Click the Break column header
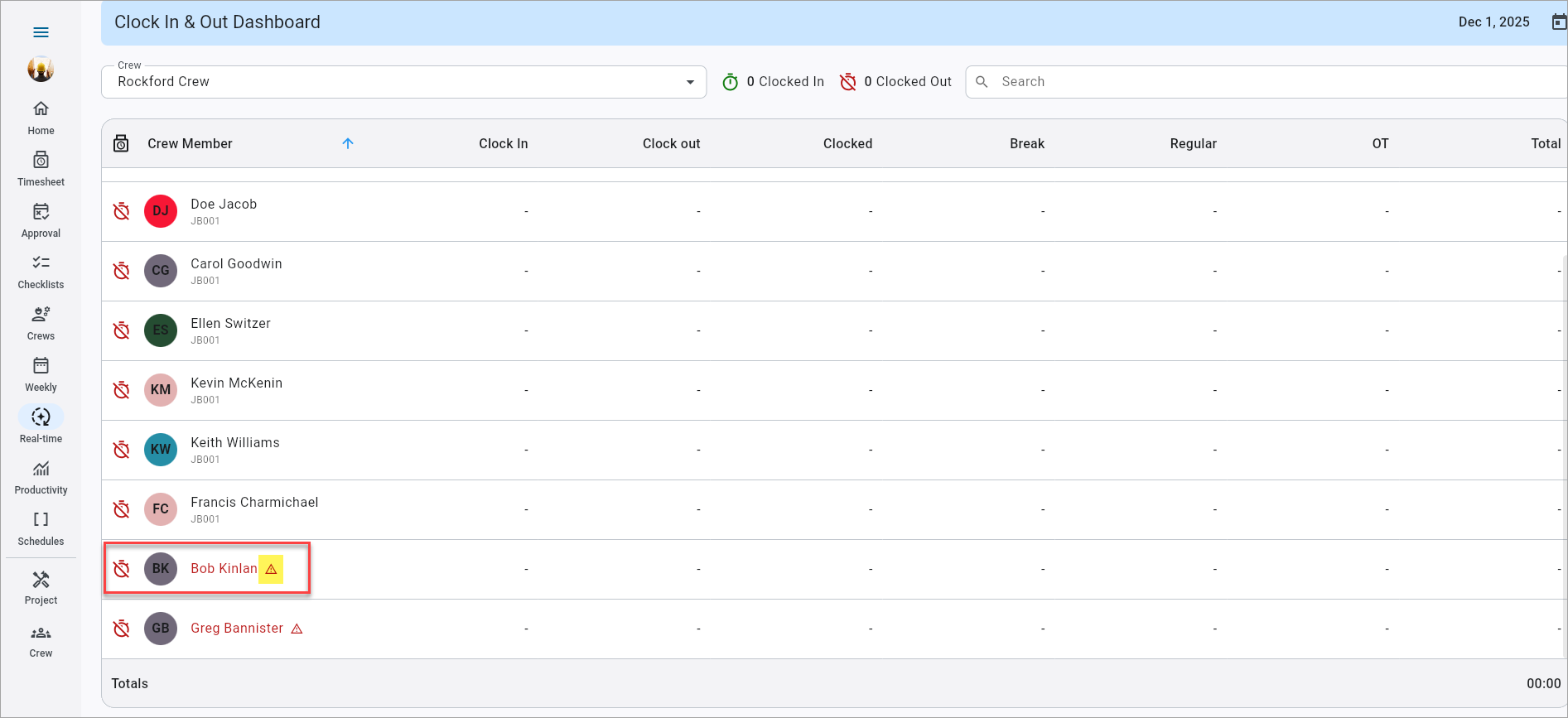Screen dimensions: 1568x718 click(1027, 143)
